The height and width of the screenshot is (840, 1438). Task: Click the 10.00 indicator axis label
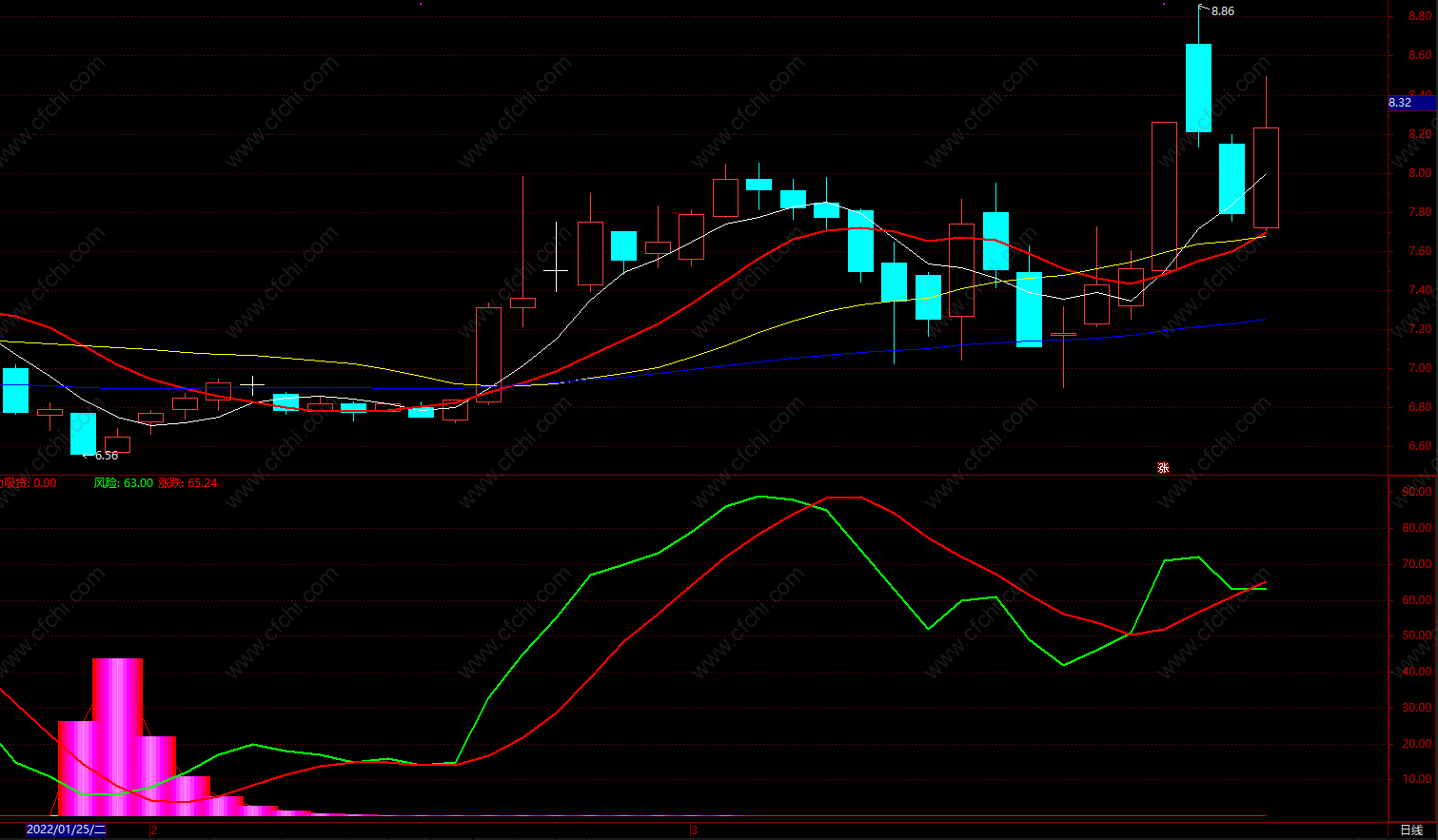click(1417, 779)
